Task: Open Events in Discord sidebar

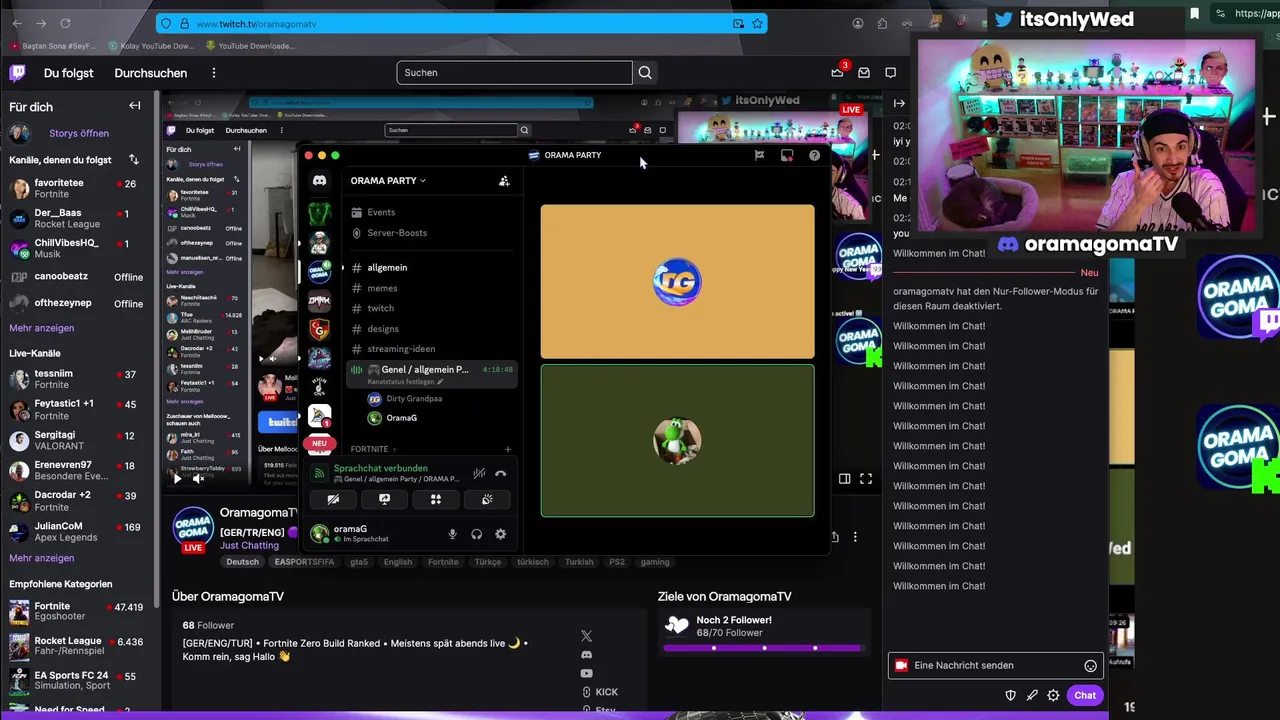Action: click(381, 212)
